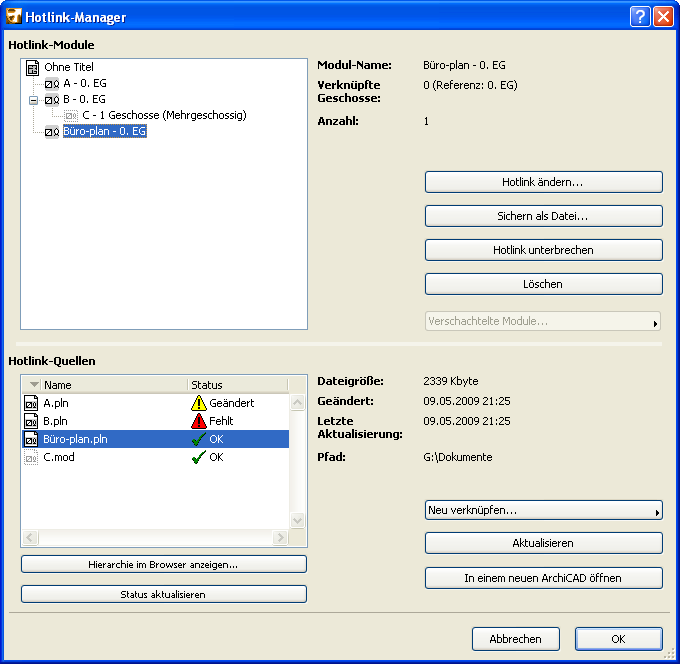Screen dimensions: 680x664
Task: Click the A.pln file icon
Action: (x=31, y=403)
